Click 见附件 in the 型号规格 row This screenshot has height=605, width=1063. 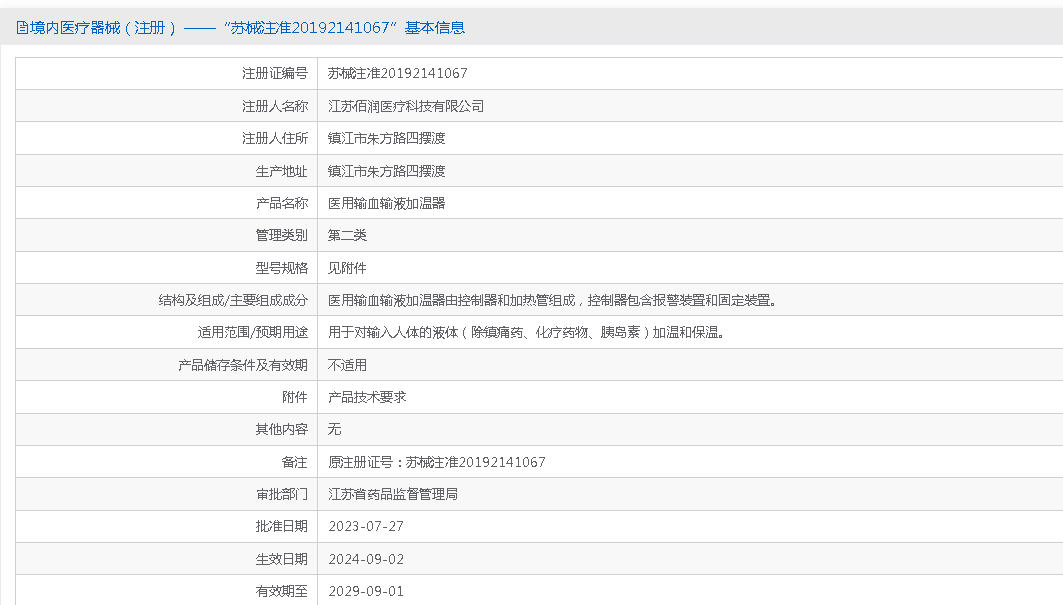[x=347, y=268]
